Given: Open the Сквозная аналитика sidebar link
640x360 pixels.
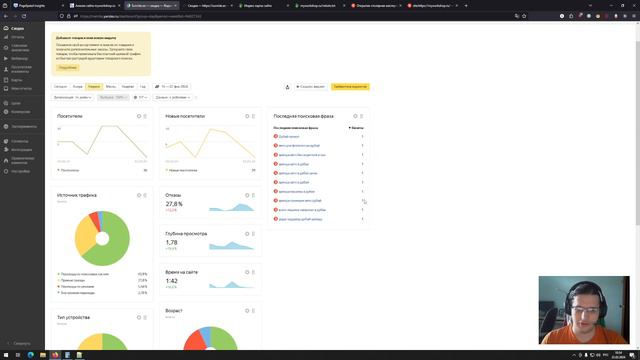Looking at the screenshot, I should tap(20, 48).
